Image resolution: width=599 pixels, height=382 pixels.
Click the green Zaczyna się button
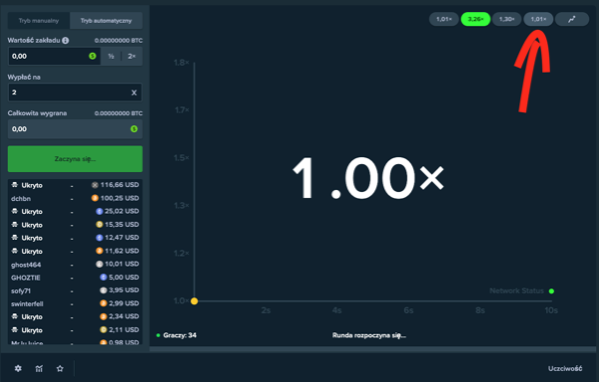75,159
